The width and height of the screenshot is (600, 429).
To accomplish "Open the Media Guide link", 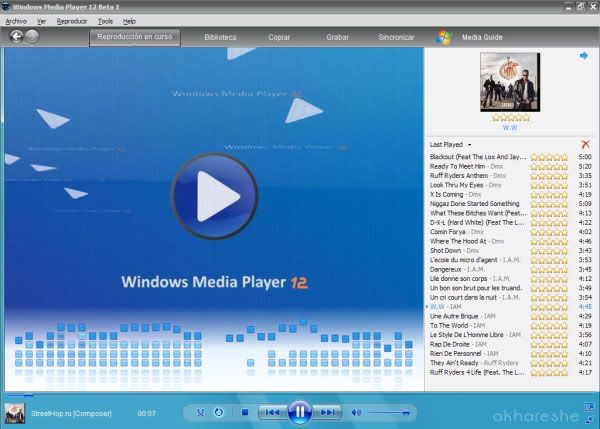I will pos(482,37).
